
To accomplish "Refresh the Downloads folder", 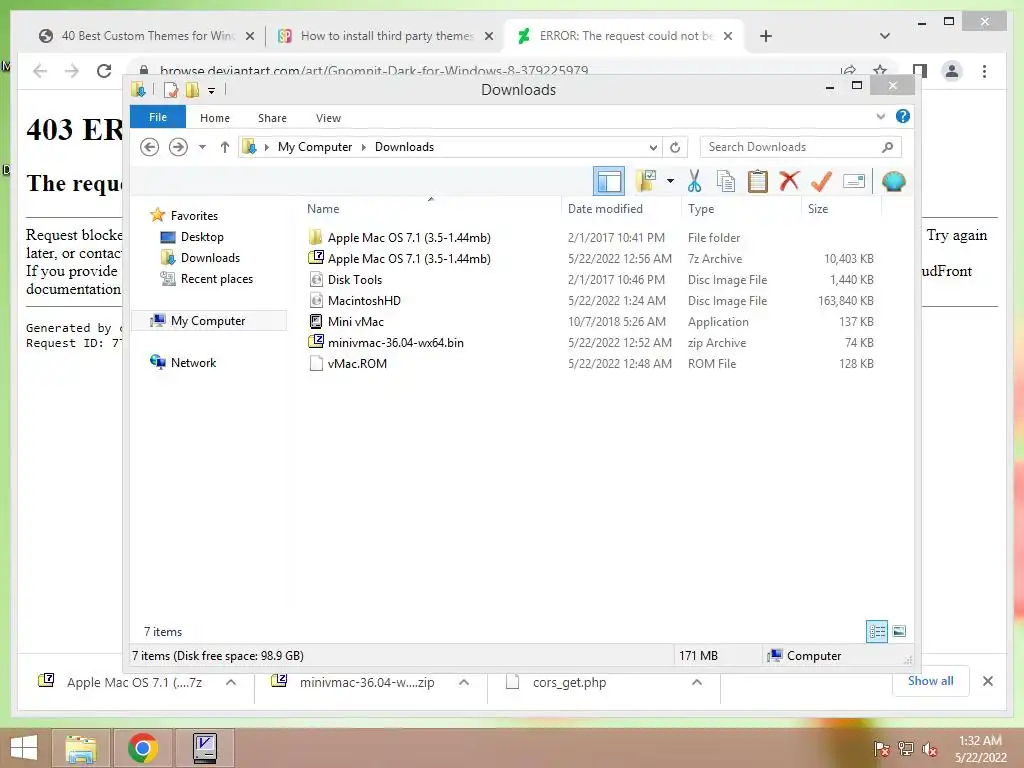I will [675, 148].
